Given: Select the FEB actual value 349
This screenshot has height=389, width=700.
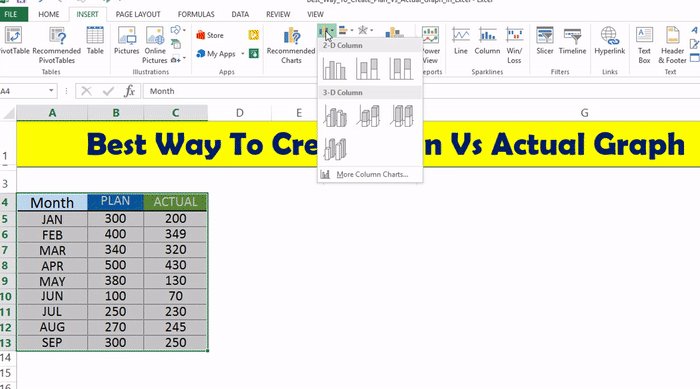Looking at the screenshot, I should (x=175, y=234).
